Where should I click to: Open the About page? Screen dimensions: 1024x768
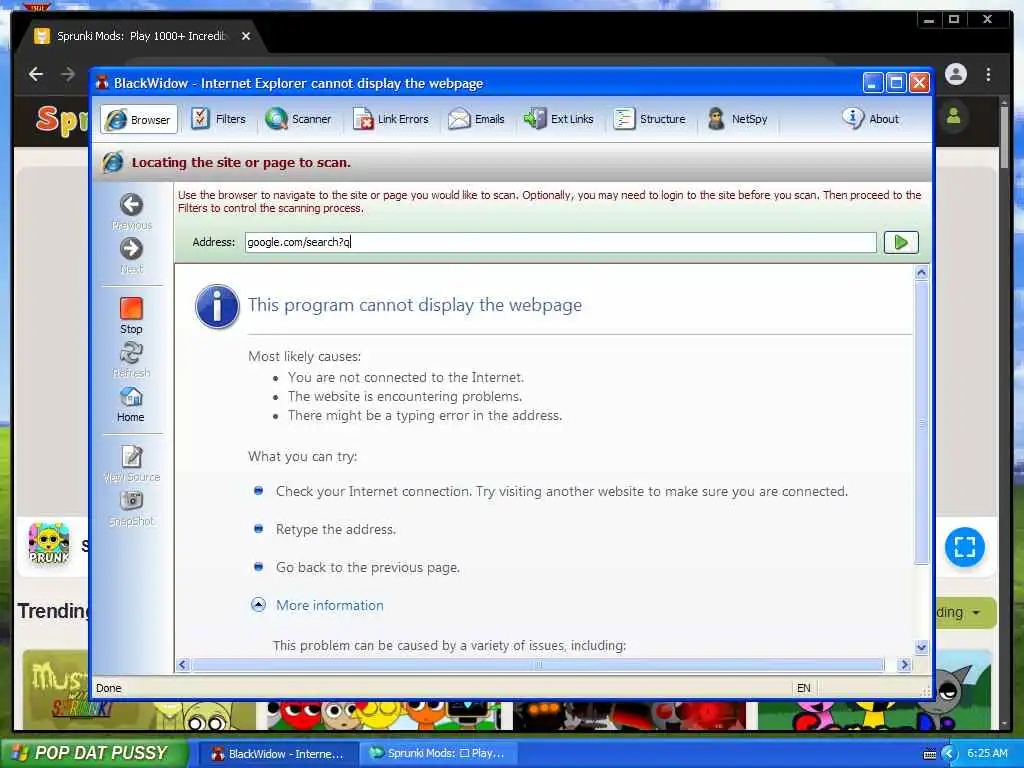871,119
